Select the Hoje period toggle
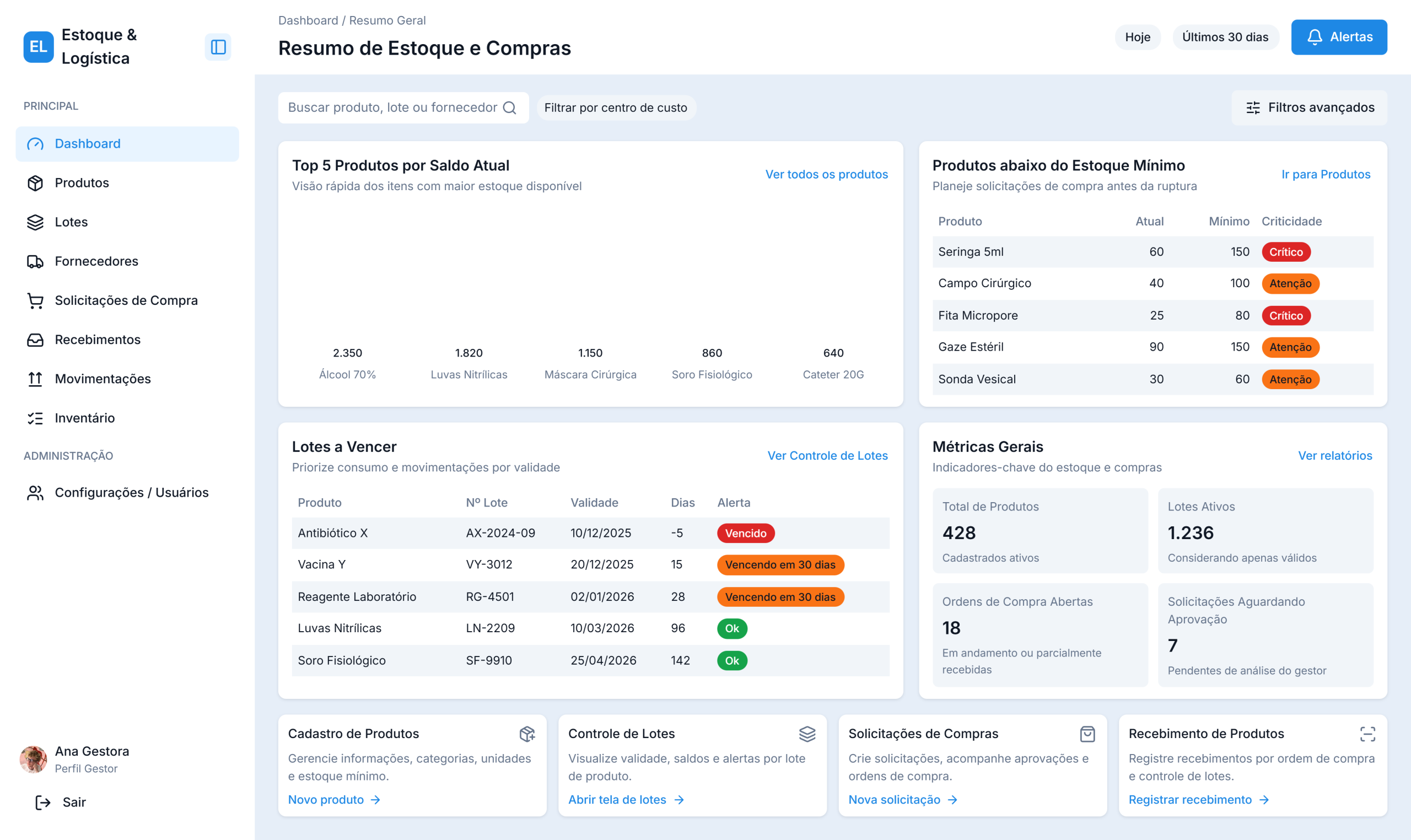The width and height of the screenshot is (1411, 840). coord(1137,37)
